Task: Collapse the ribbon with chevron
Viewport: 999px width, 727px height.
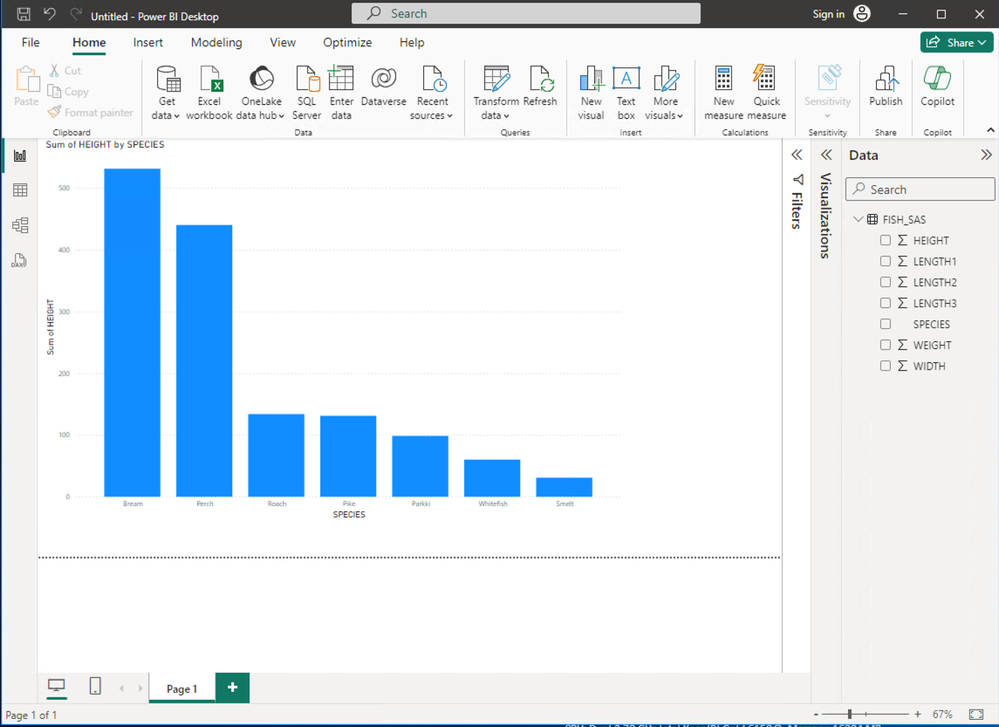Action: tap(990, 130)
